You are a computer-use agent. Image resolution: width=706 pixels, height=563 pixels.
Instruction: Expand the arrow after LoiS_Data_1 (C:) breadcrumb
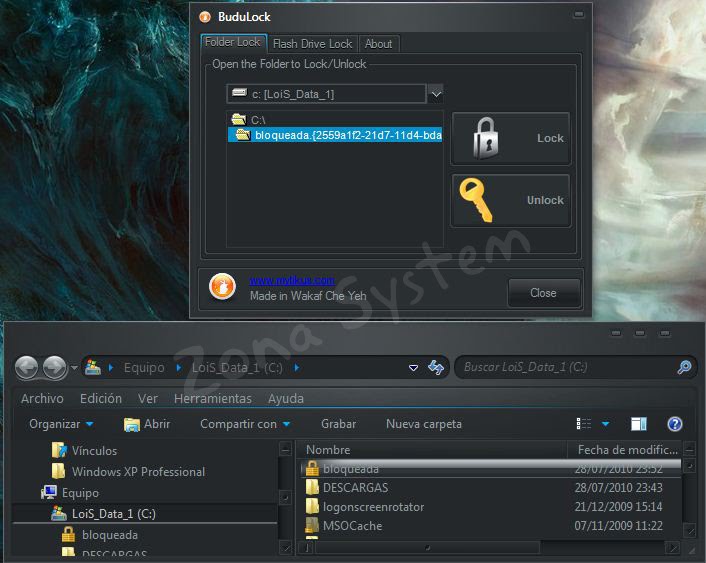(x=296, y=368)
